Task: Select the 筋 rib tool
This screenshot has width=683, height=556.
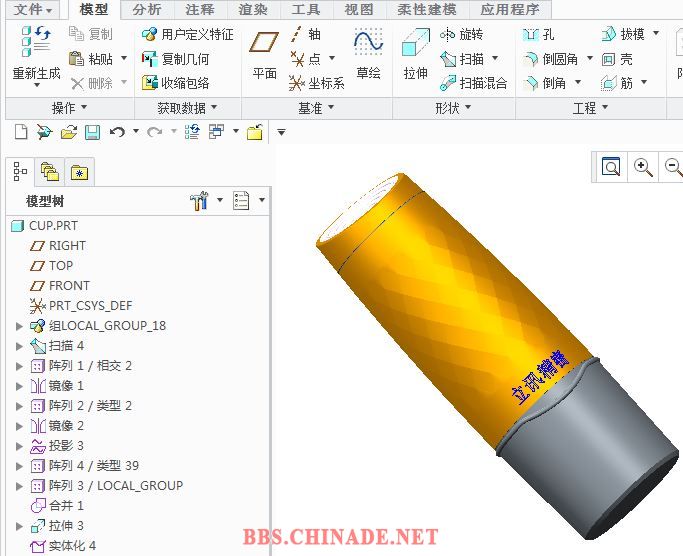Action: (617, 83)
